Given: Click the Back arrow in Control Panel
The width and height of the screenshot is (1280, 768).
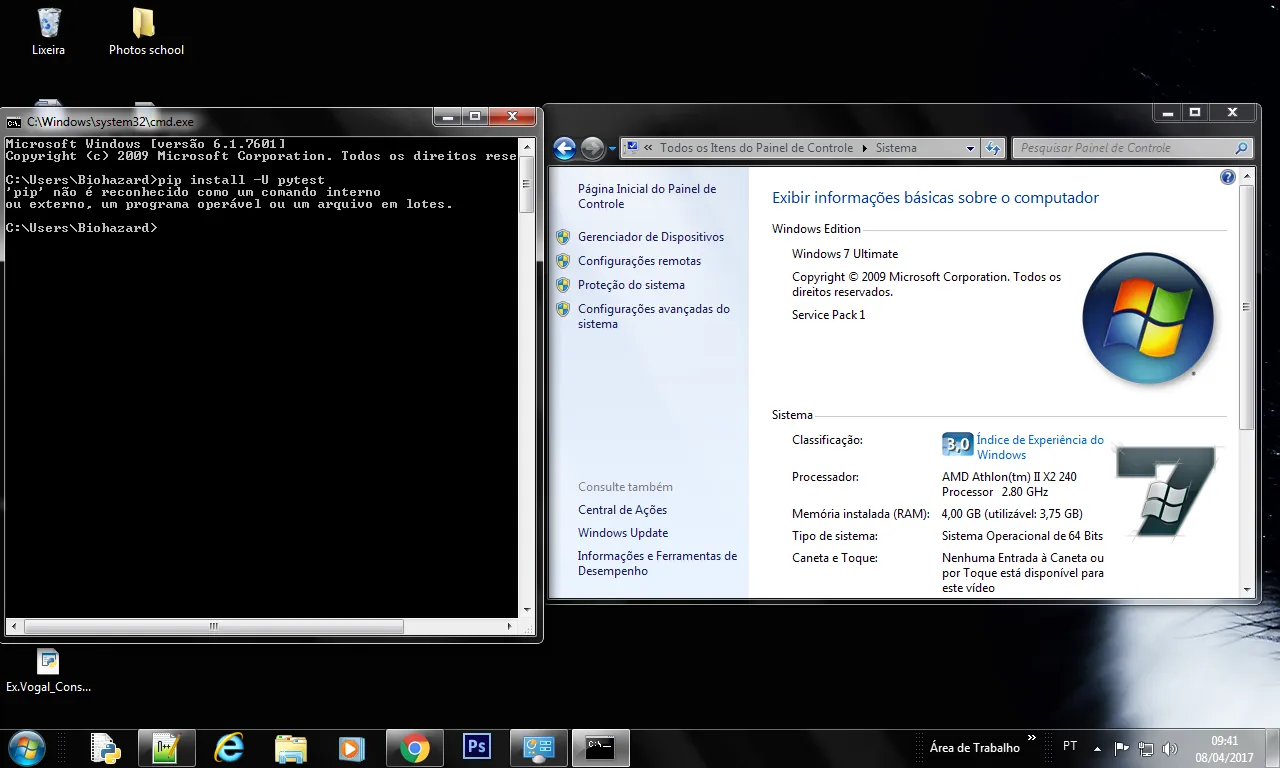Looking at the screenshot, I should point(564,149).
